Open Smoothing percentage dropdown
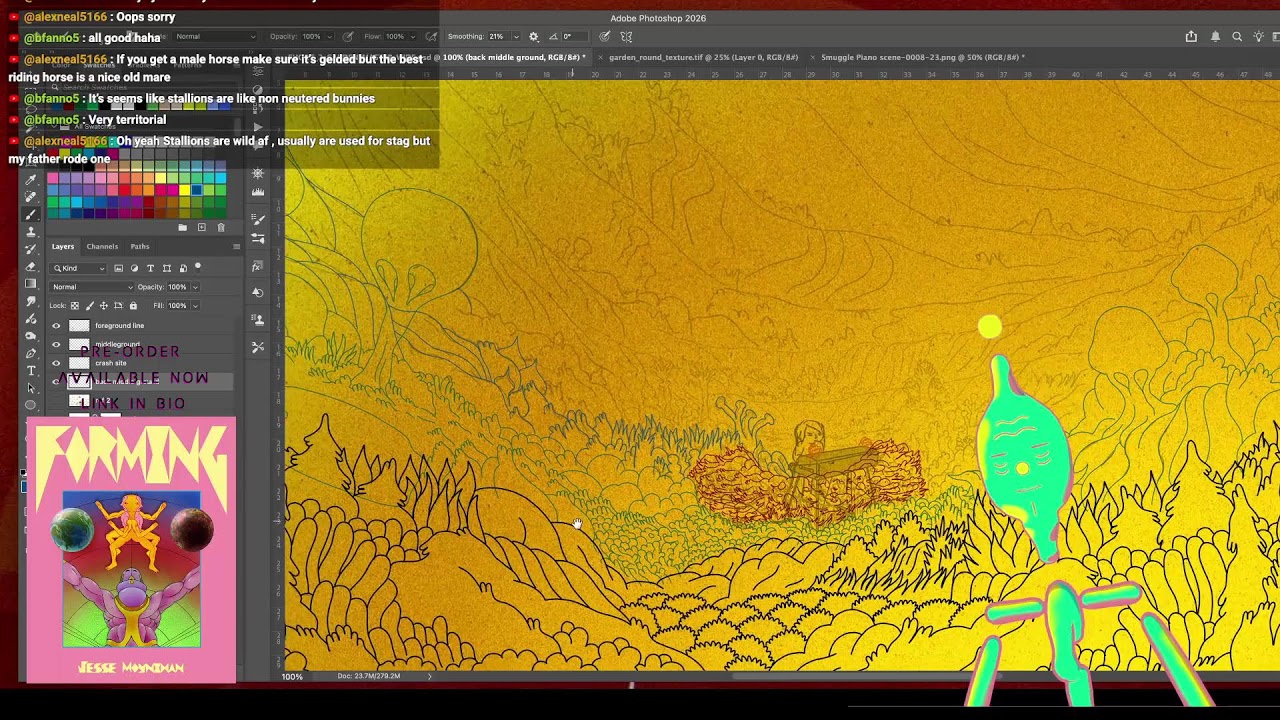This screenshot has width=1280, height=720. tap(516, 36)
